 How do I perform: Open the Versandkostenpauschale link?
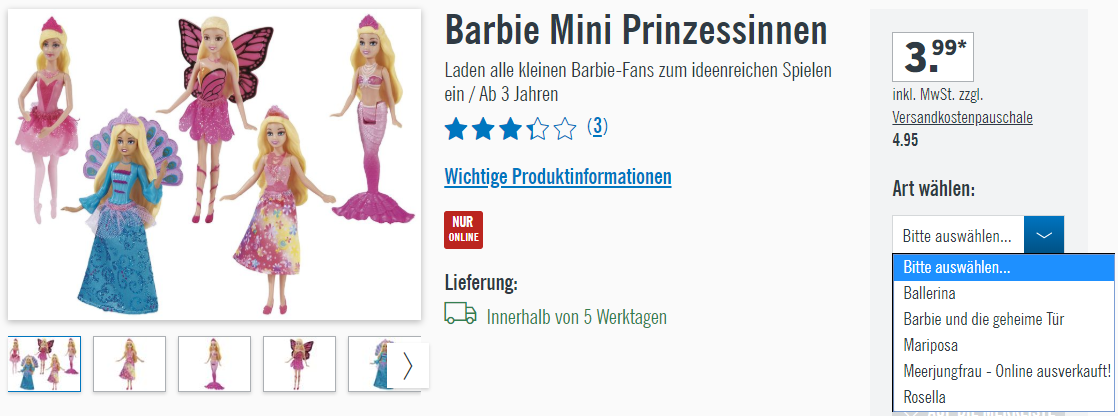(x=962, y=118)
